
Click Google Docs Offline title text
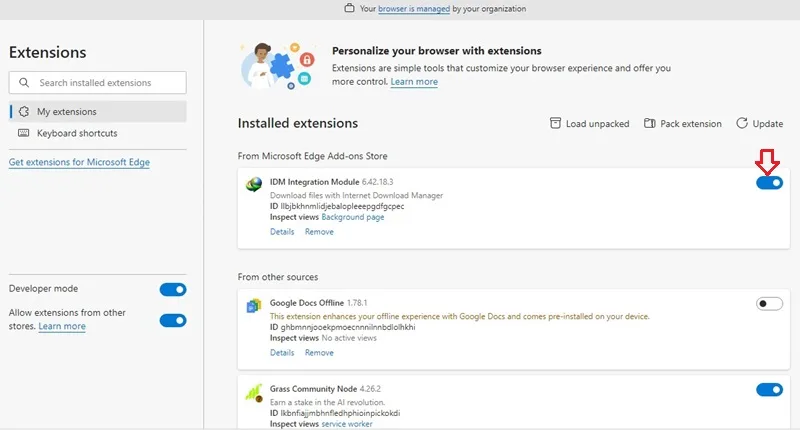[307, 303]
